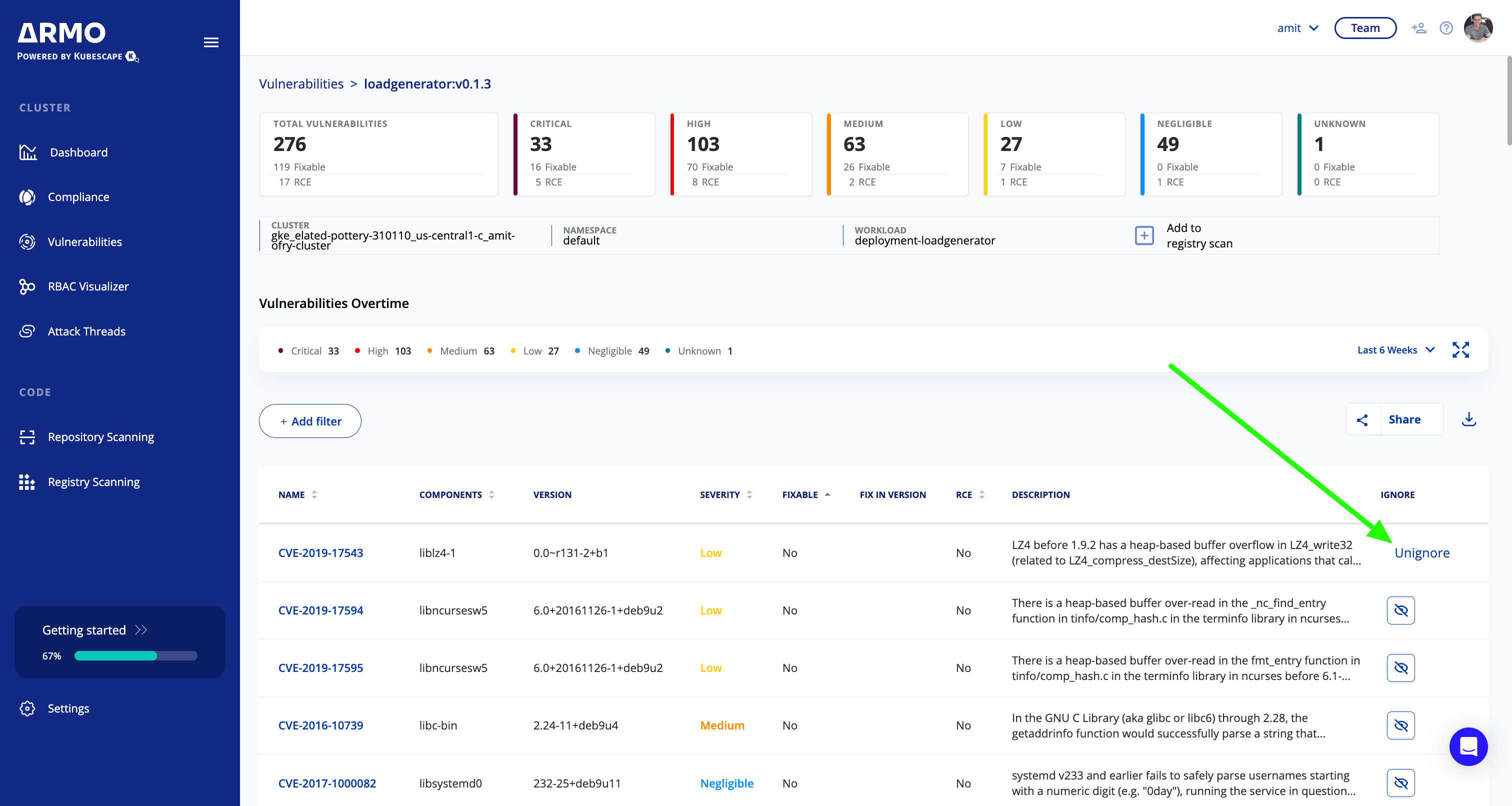The width and height of the screenshot is (1512, 806).
Task: Open the Last 6 Weeks dropdown
Action: 1395,350
